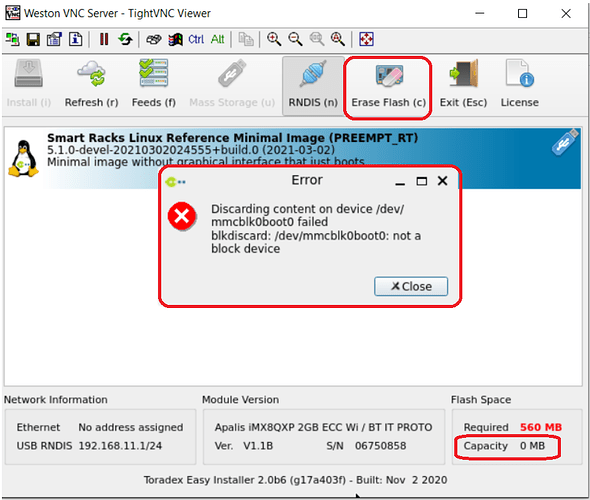Minimize the TightVNC Viewer window
Screen dimensions: 590x500
(479, 14)
